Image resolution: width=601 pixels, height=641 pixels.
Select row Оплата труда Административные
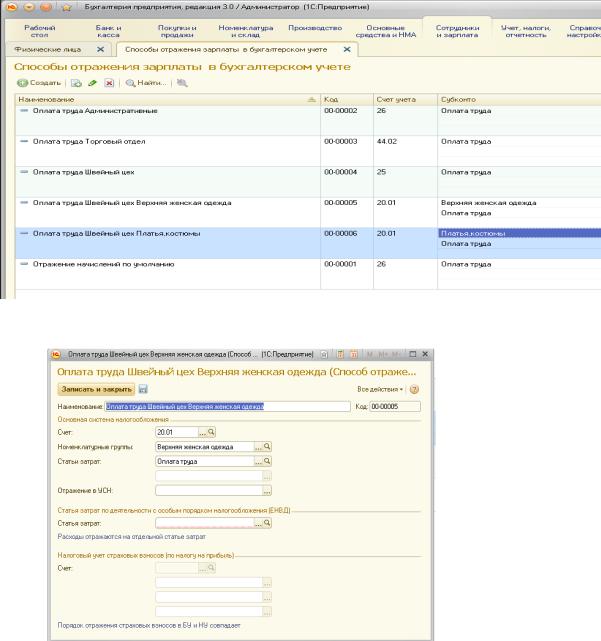308,120
